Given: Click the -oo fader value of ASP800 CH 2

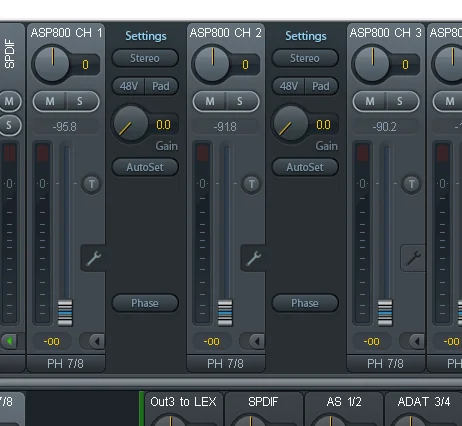Looking at the screenshot, I should click(x=212, y=341).
